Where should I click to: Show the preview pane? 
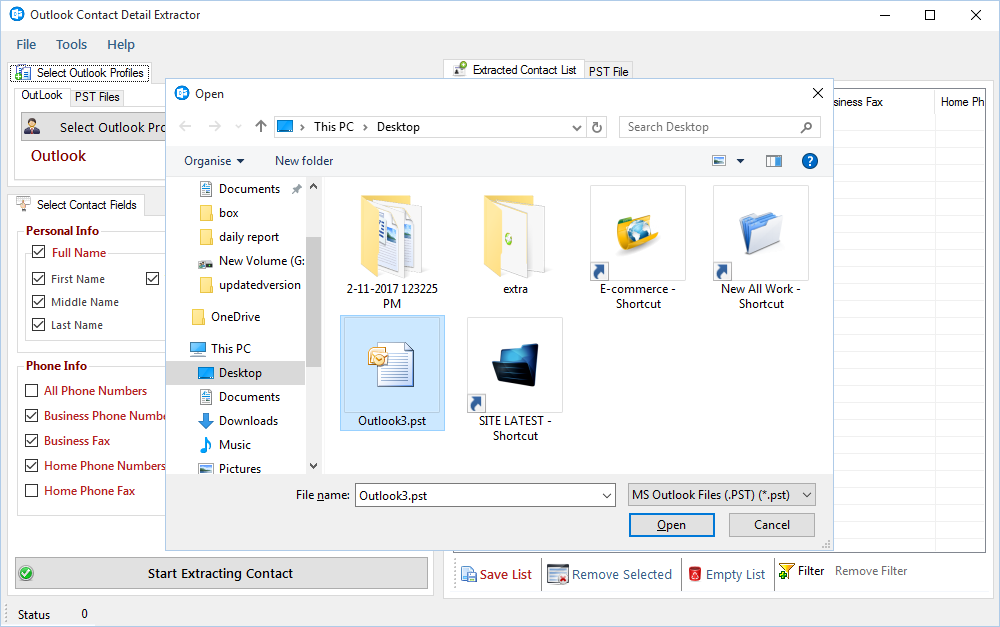774,161
